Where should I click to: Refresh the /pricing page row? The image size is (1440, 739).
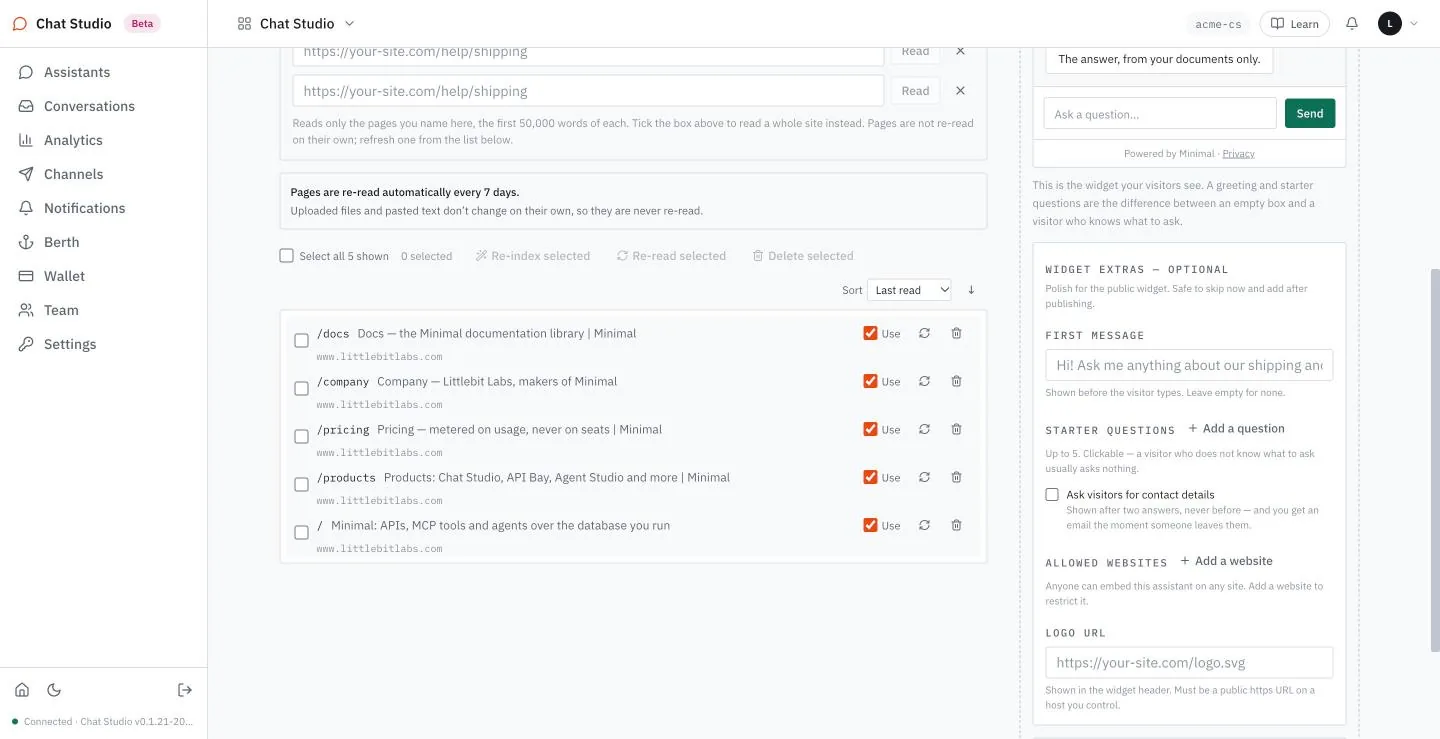(x=924, y=429)
